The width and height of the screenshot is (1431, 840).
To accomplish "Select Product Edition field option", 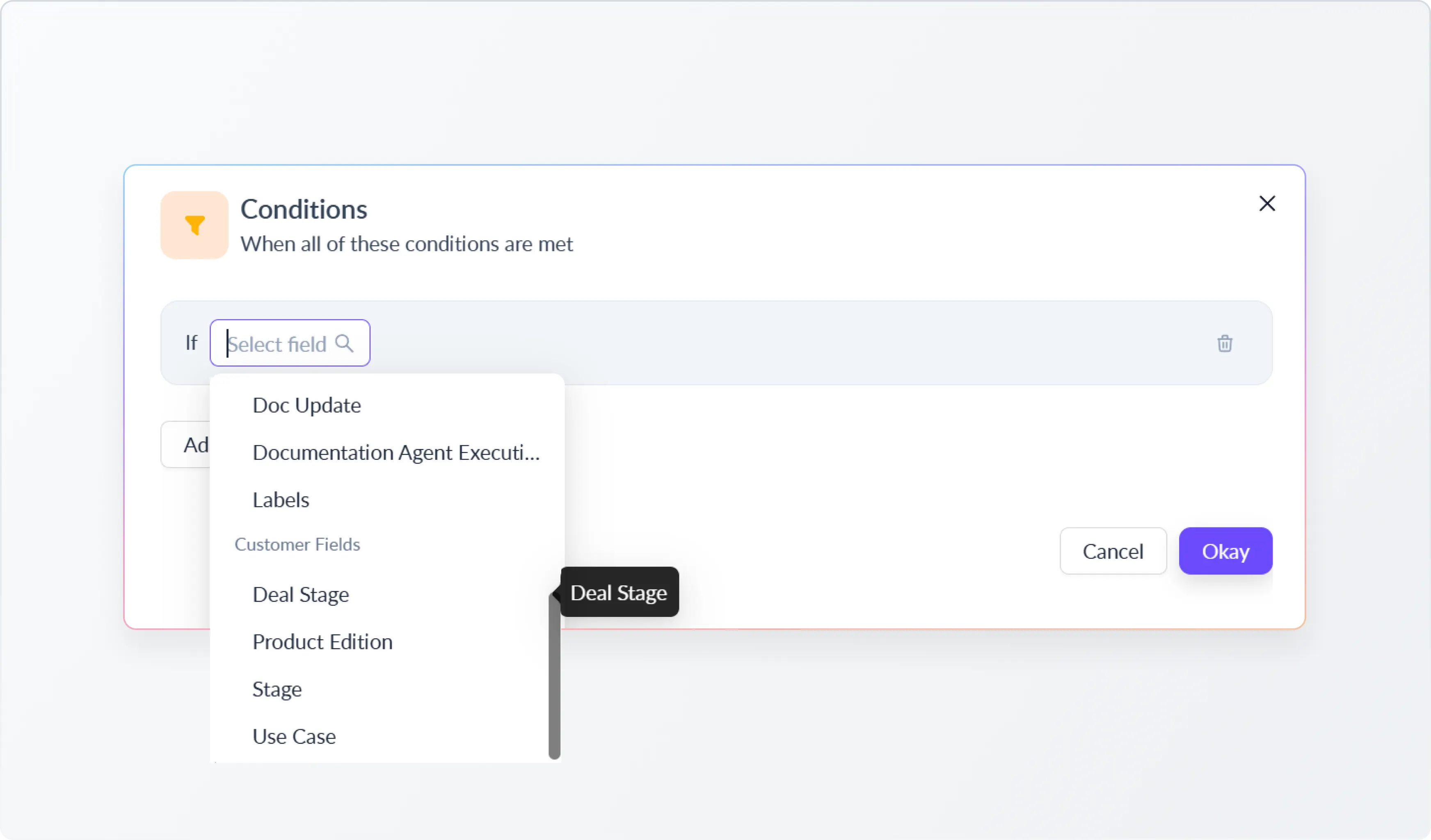I will click(322, 641).
